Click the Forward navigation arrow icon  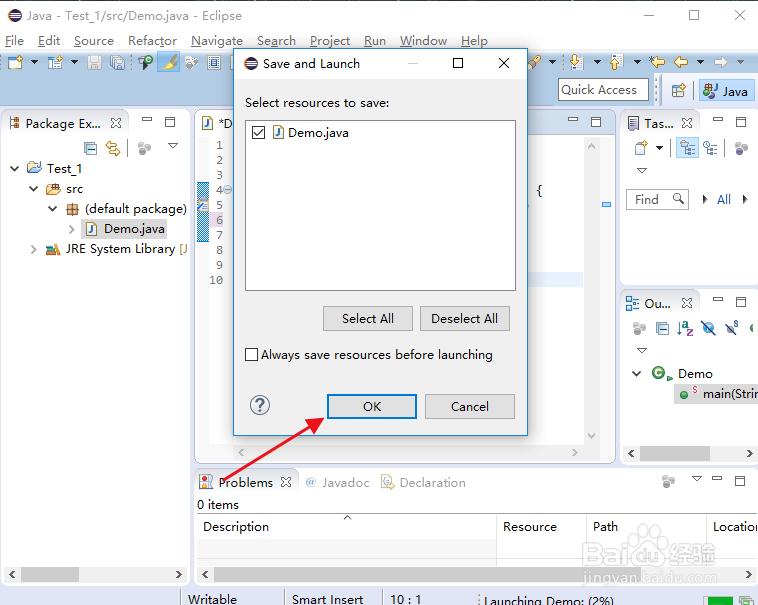coord(721,62)
